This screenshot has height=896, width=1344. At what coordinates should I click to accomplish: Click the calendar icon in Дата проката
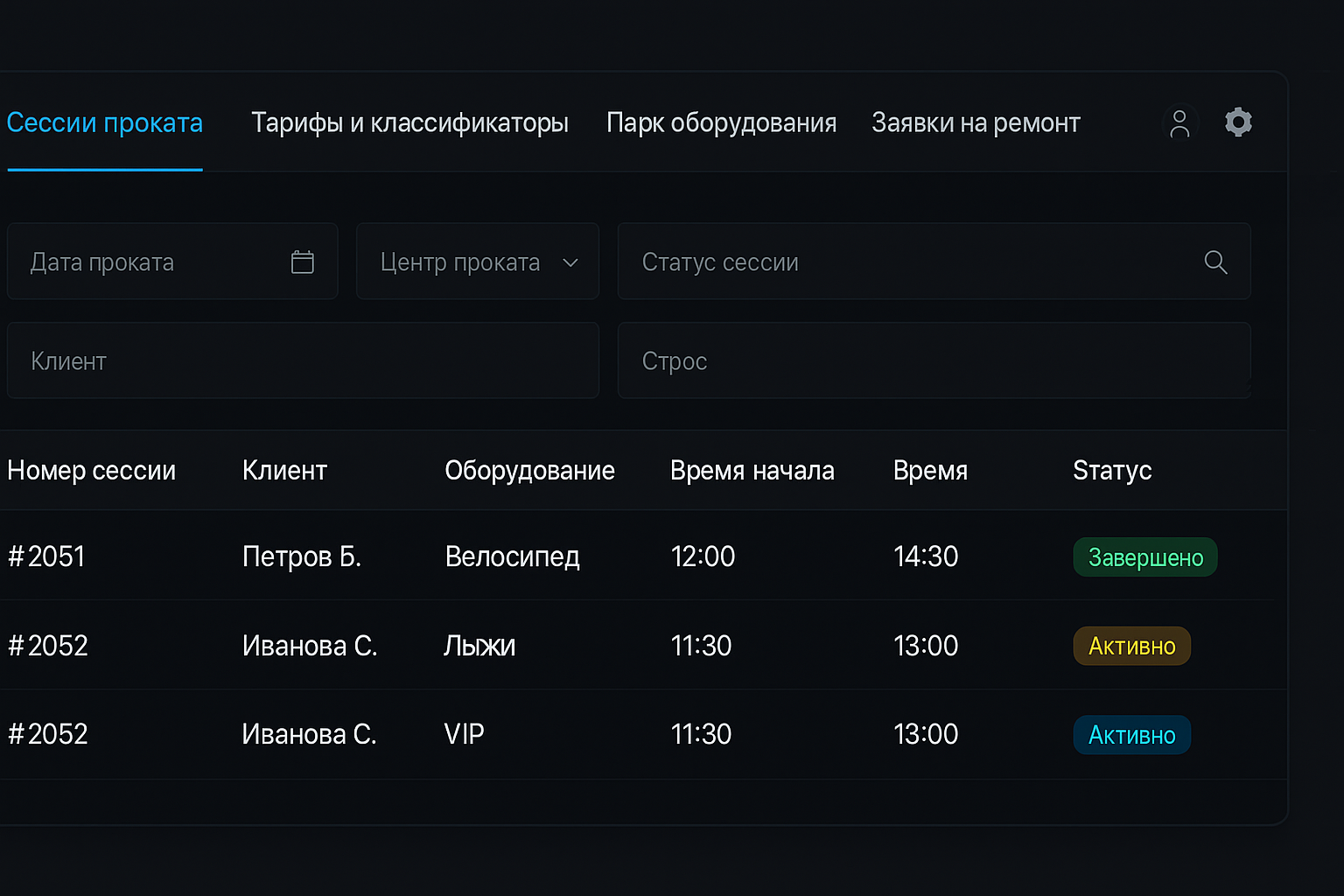tap(303, 262)
